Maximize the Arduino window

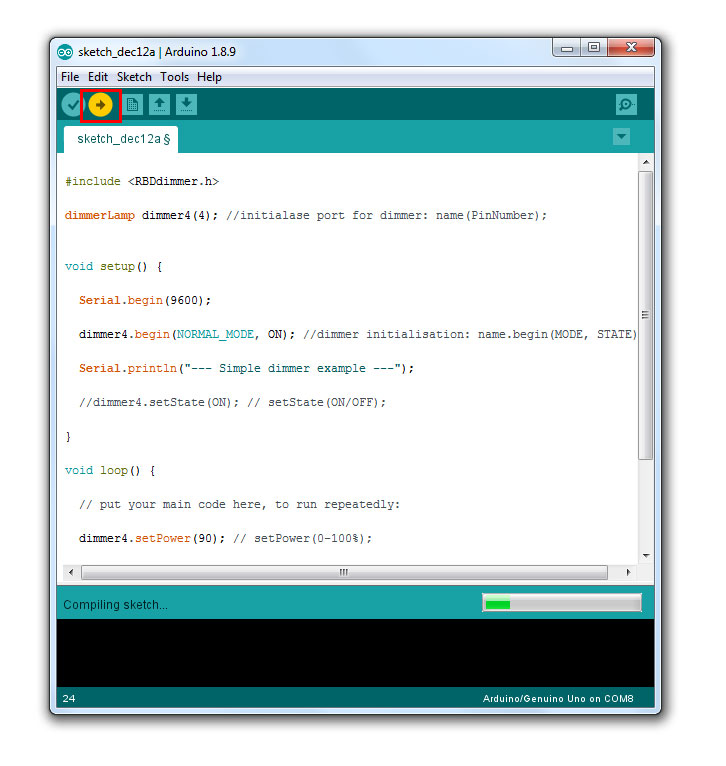pos(594,48)
